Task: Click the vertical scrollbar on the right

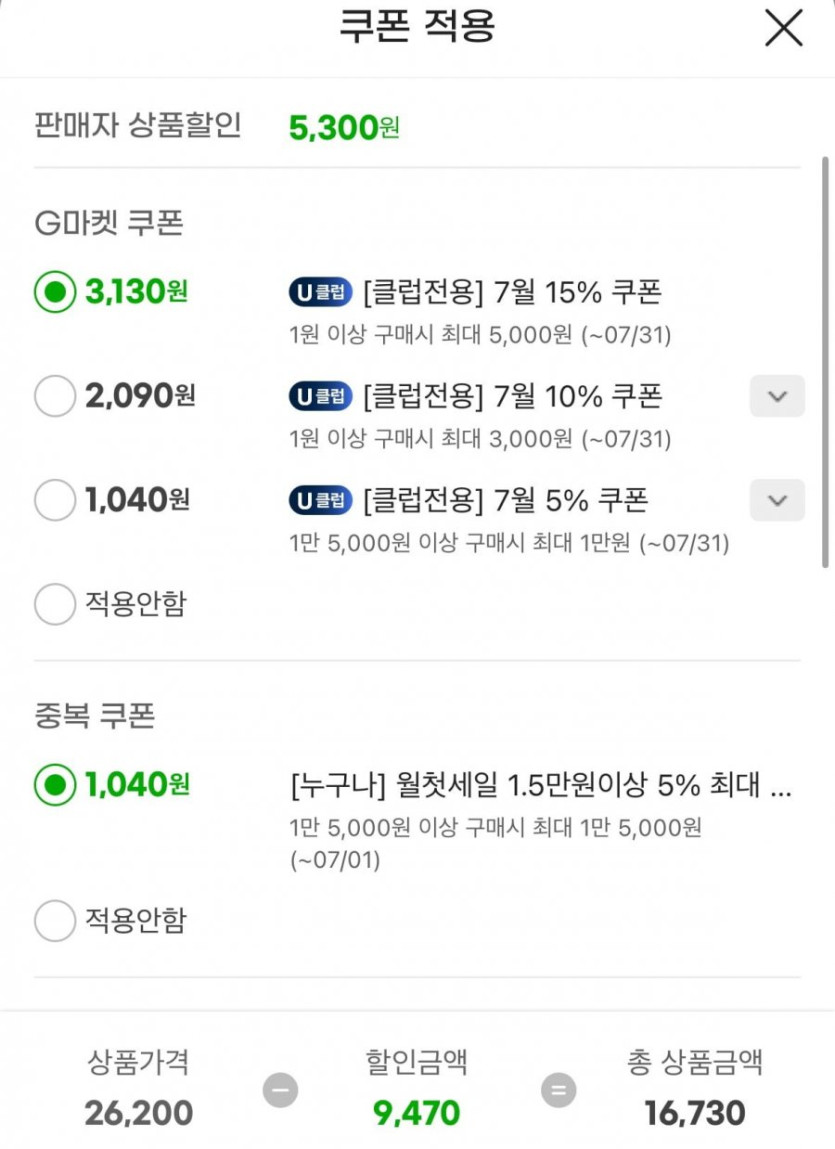Action: 825,360
